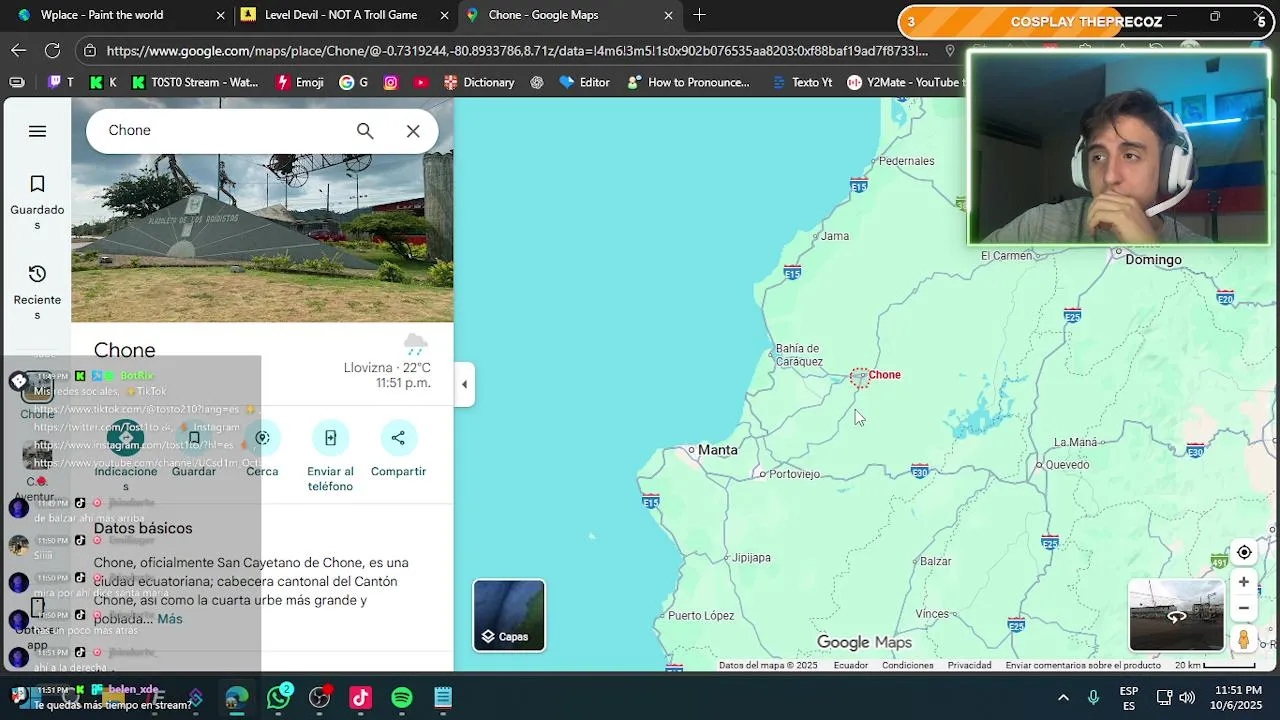
Task: Open the YouTube bookmark icon
Action: pos(421,82)
